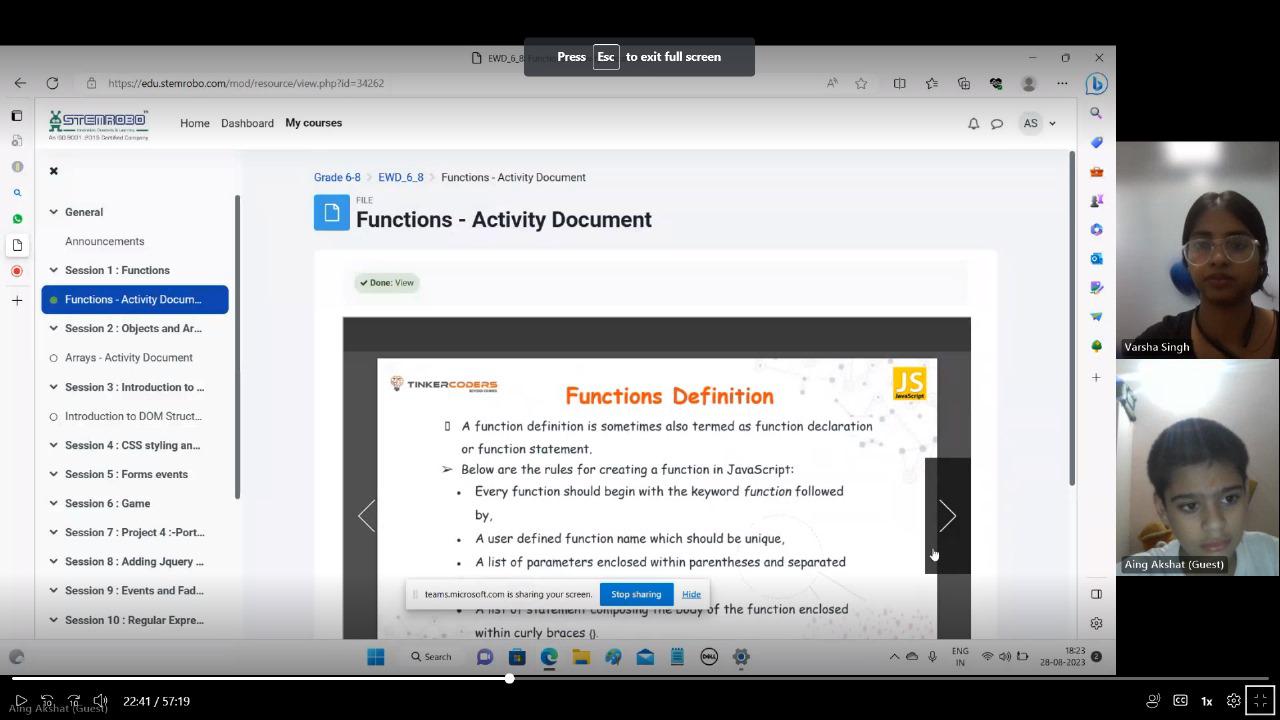This screenshot has height=720, width=1280.
Task: Open My courses in top navigation
Action: point(314,123)
